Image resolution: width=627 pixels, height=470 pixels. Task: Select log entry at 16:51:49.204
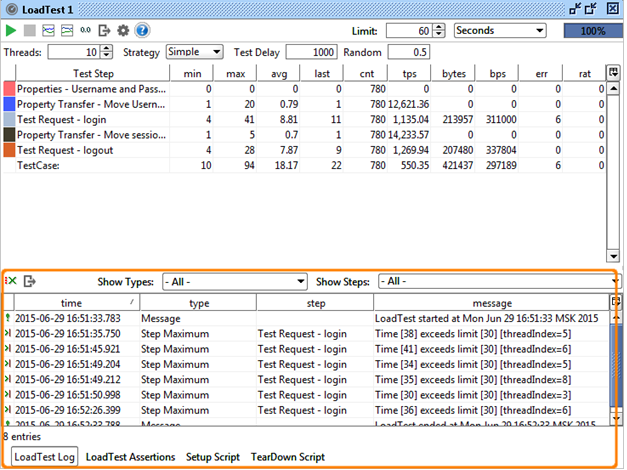306,364
